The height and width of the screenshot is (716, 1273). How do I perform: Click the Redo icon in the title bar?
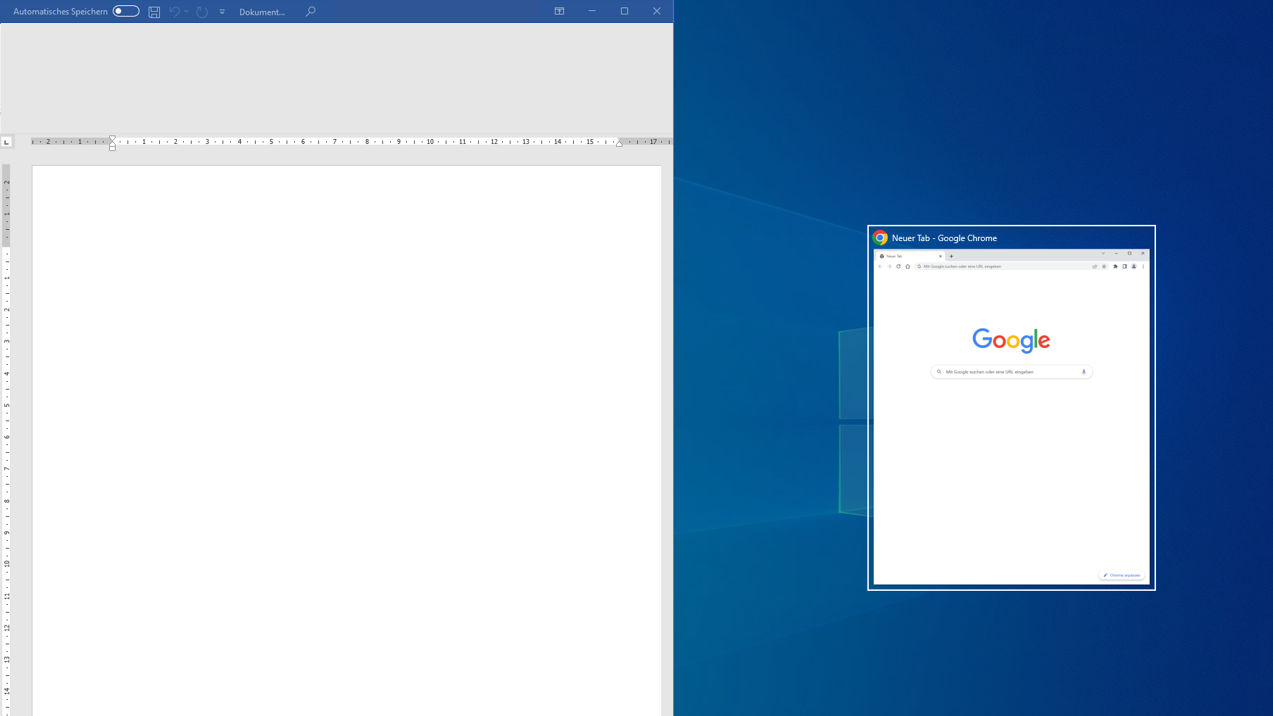pos(201,11)
